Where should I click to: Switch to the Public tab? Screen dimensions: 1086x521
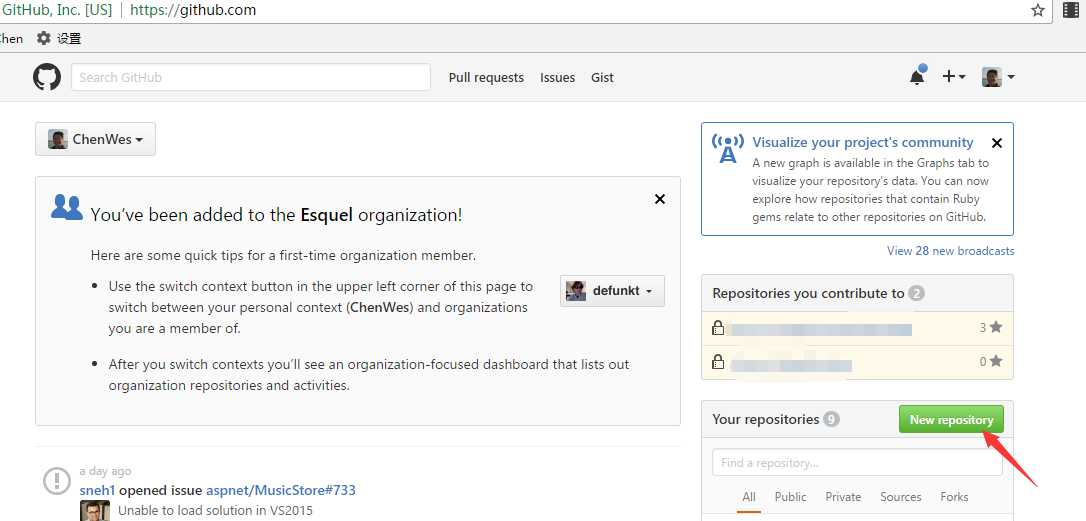pos(790,497)
